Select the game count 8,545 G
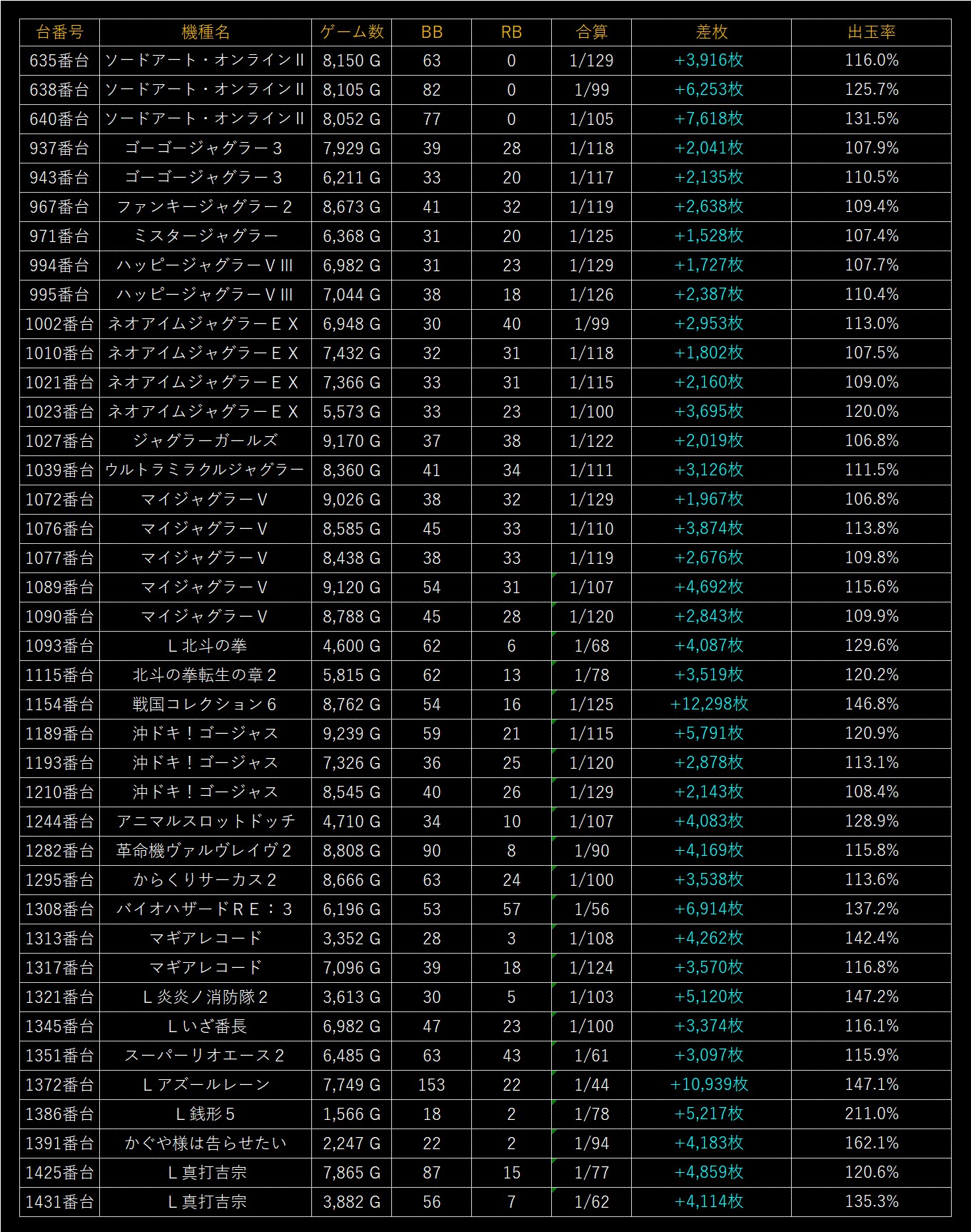 coord(351,792)
